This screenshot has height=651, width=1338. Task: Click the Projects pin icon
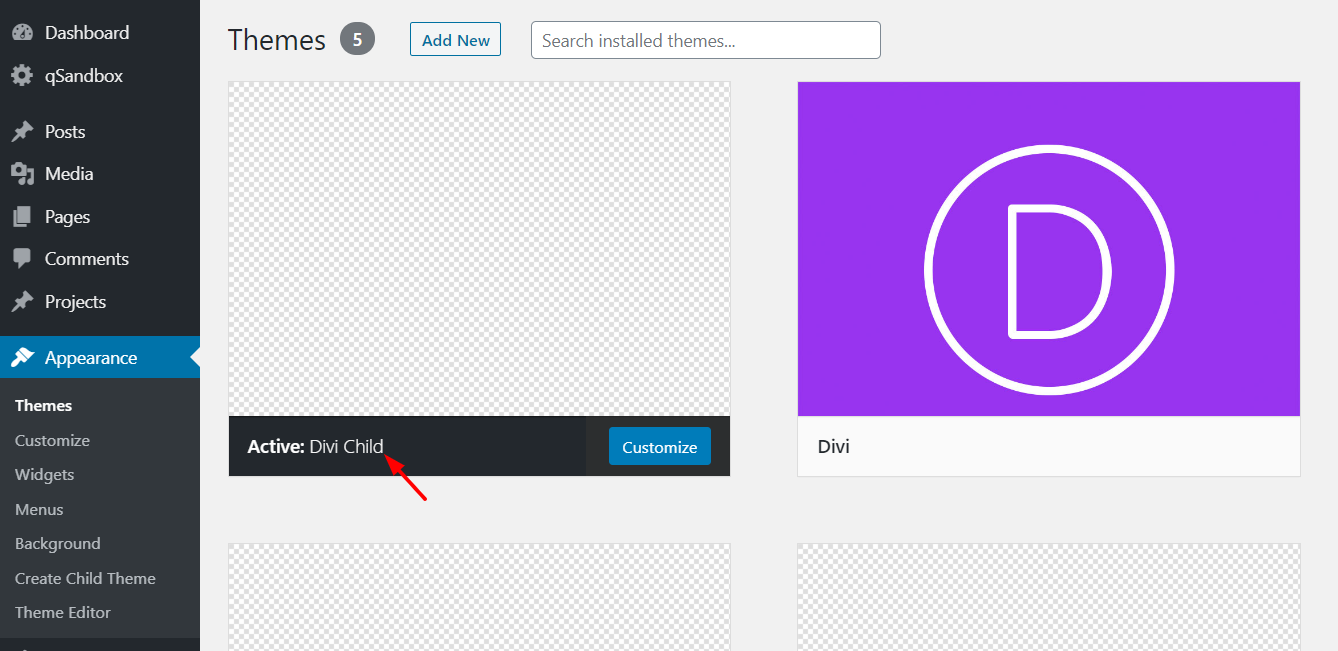click(22, 301)
